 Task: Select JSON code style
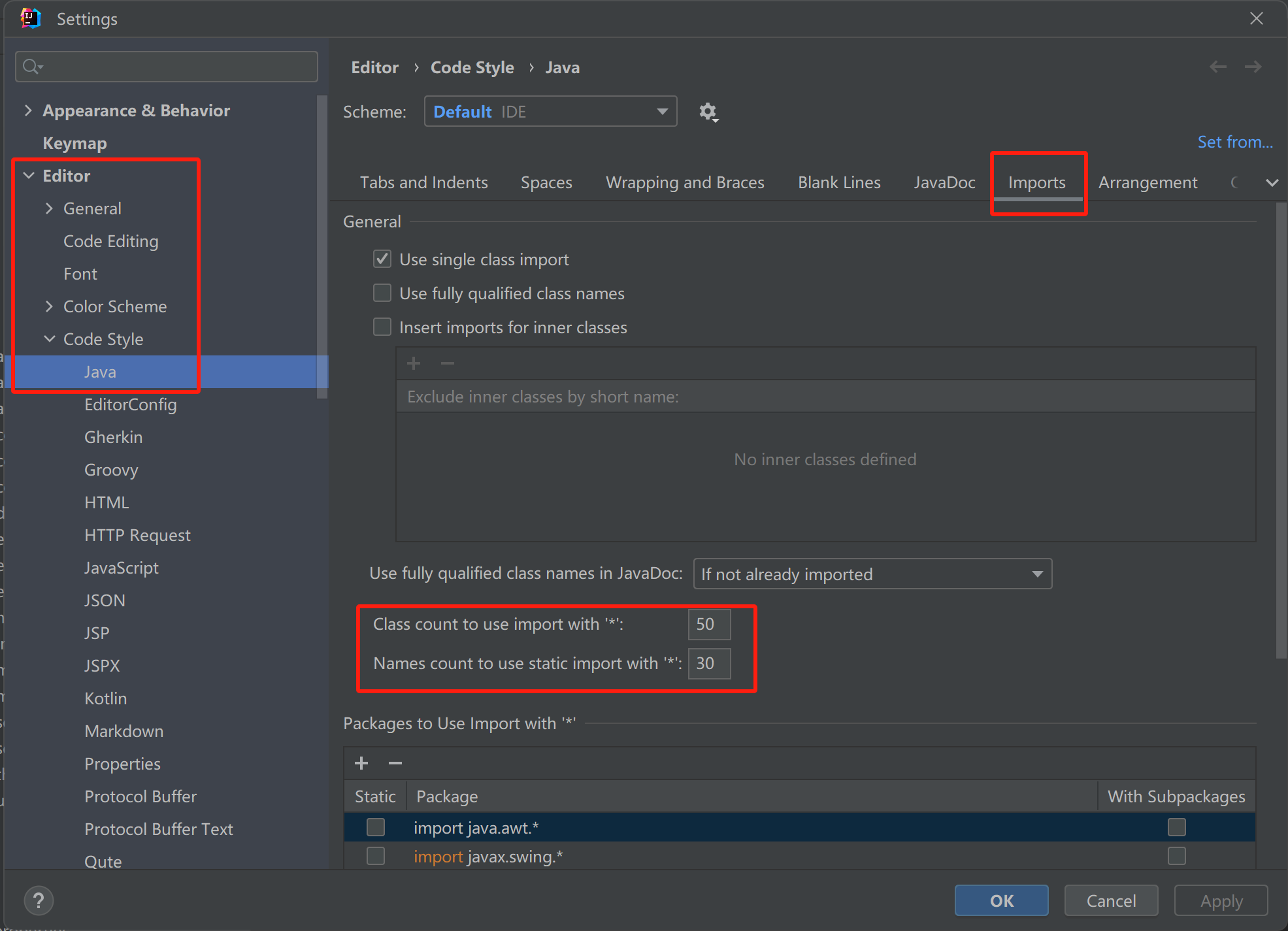click(105, 600)
